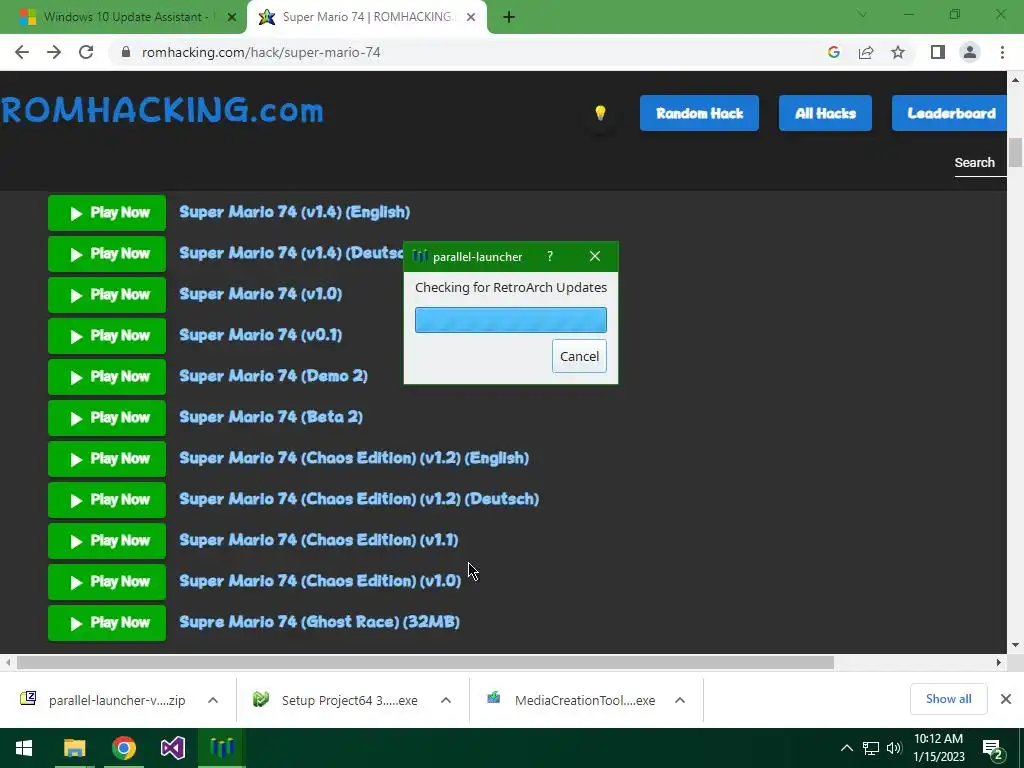Screen dimensions: 1024x768
Task: Reload the romhacking page
Action: pos(86,52)
